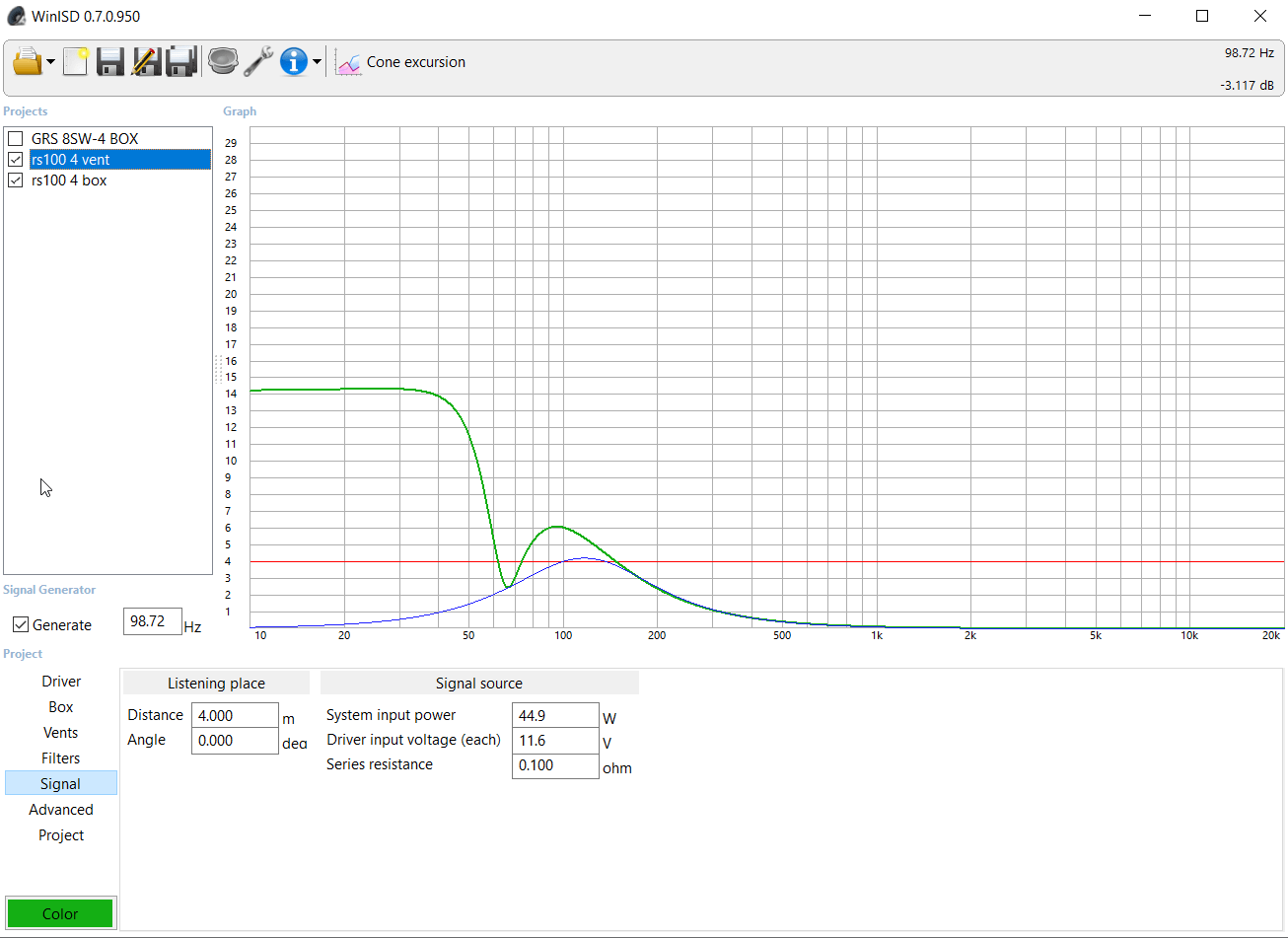Open the Project tab
1288x938 pixels.
coord(61,835)
